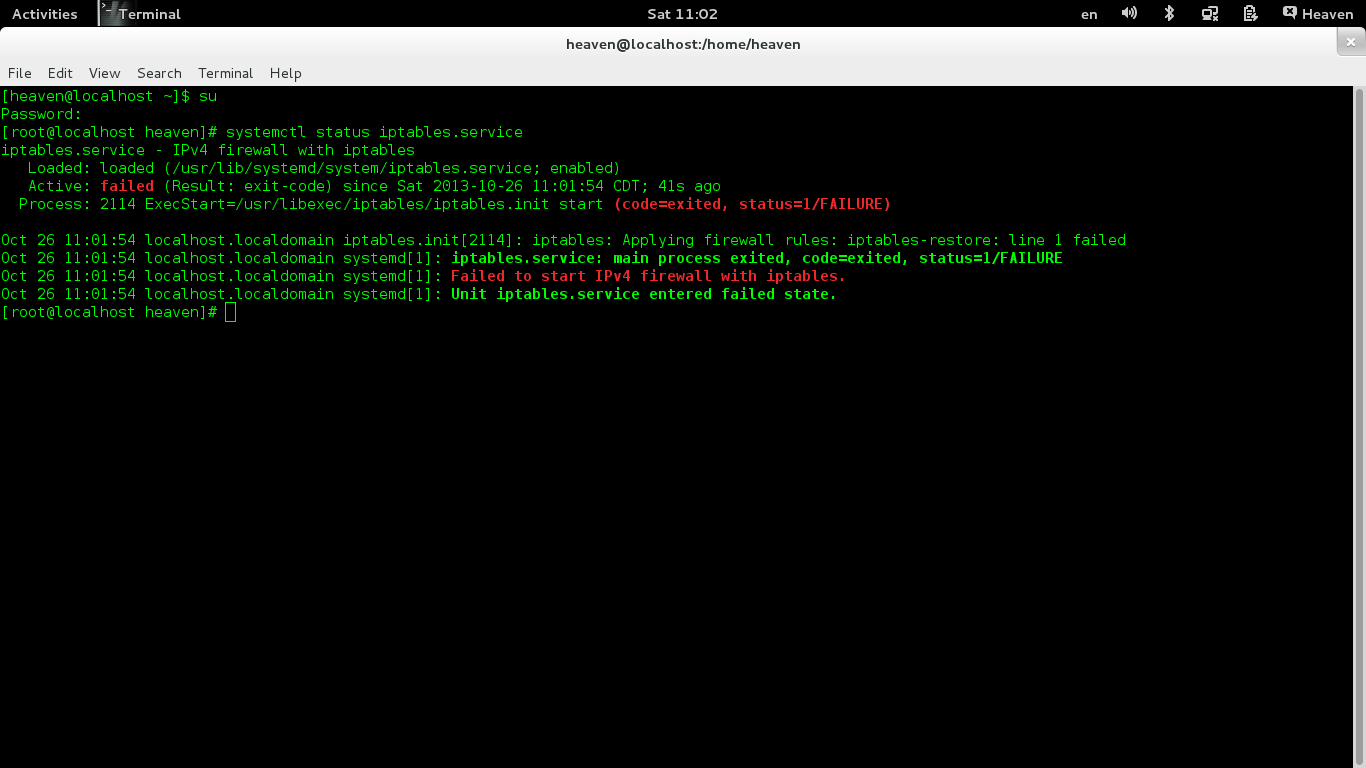Viewport: 1366px width, 768px height.
Task: Open the Terminal menu in the menu bar
Action: click(225, 73)
